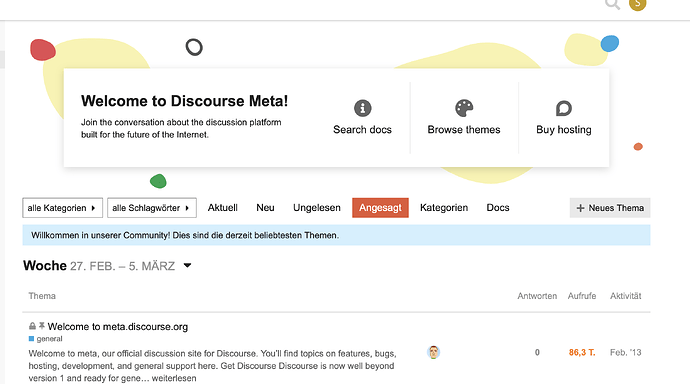Click the Thema column header
The image size is (690, 384).
click(42, 296)
